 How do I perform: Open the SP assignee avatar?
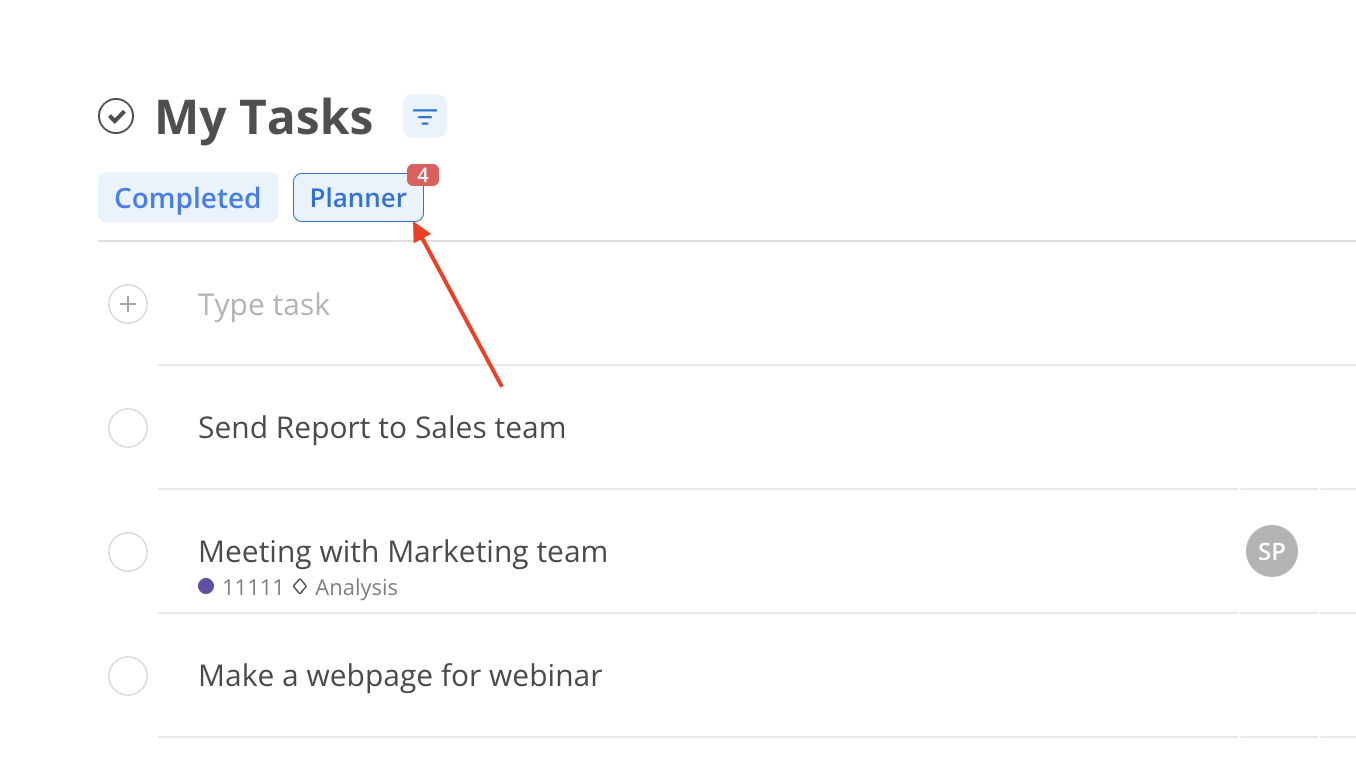[1272, 551]
